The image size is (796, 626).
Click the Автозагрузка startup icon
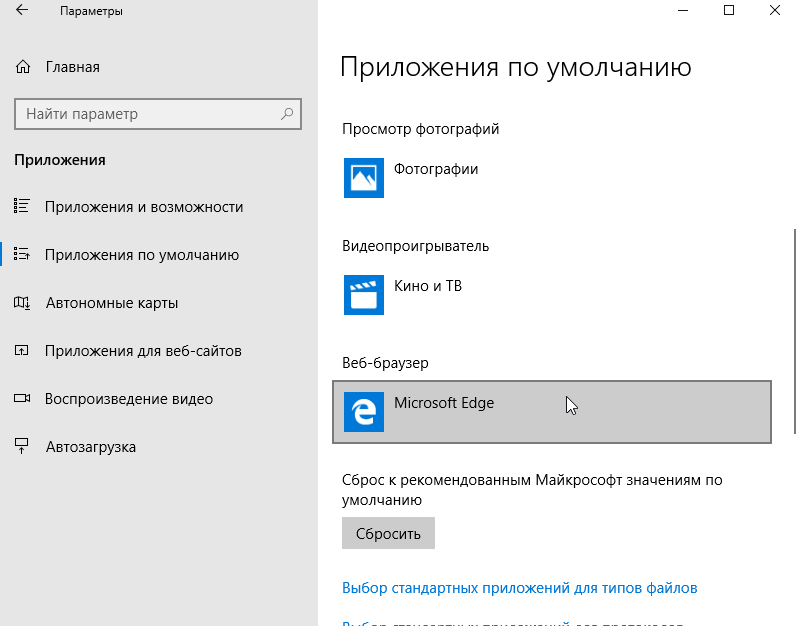(21, 446)
